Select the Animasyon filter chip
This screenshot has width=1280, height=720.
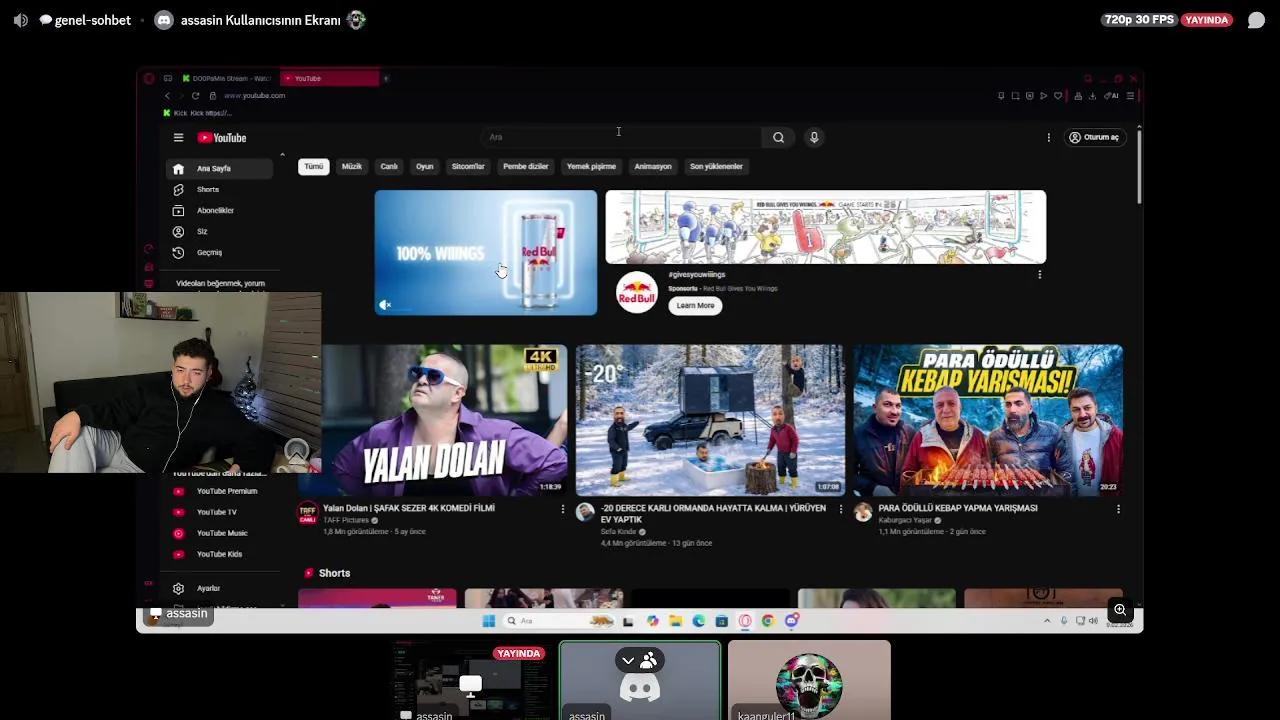point(653,166)
